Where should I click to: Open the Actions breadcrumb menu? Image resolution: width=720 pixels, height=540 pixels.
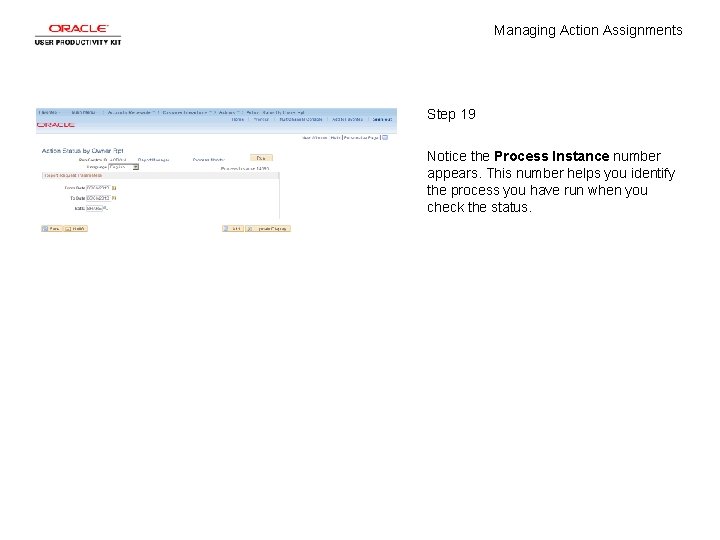click(x=228, y=112)
